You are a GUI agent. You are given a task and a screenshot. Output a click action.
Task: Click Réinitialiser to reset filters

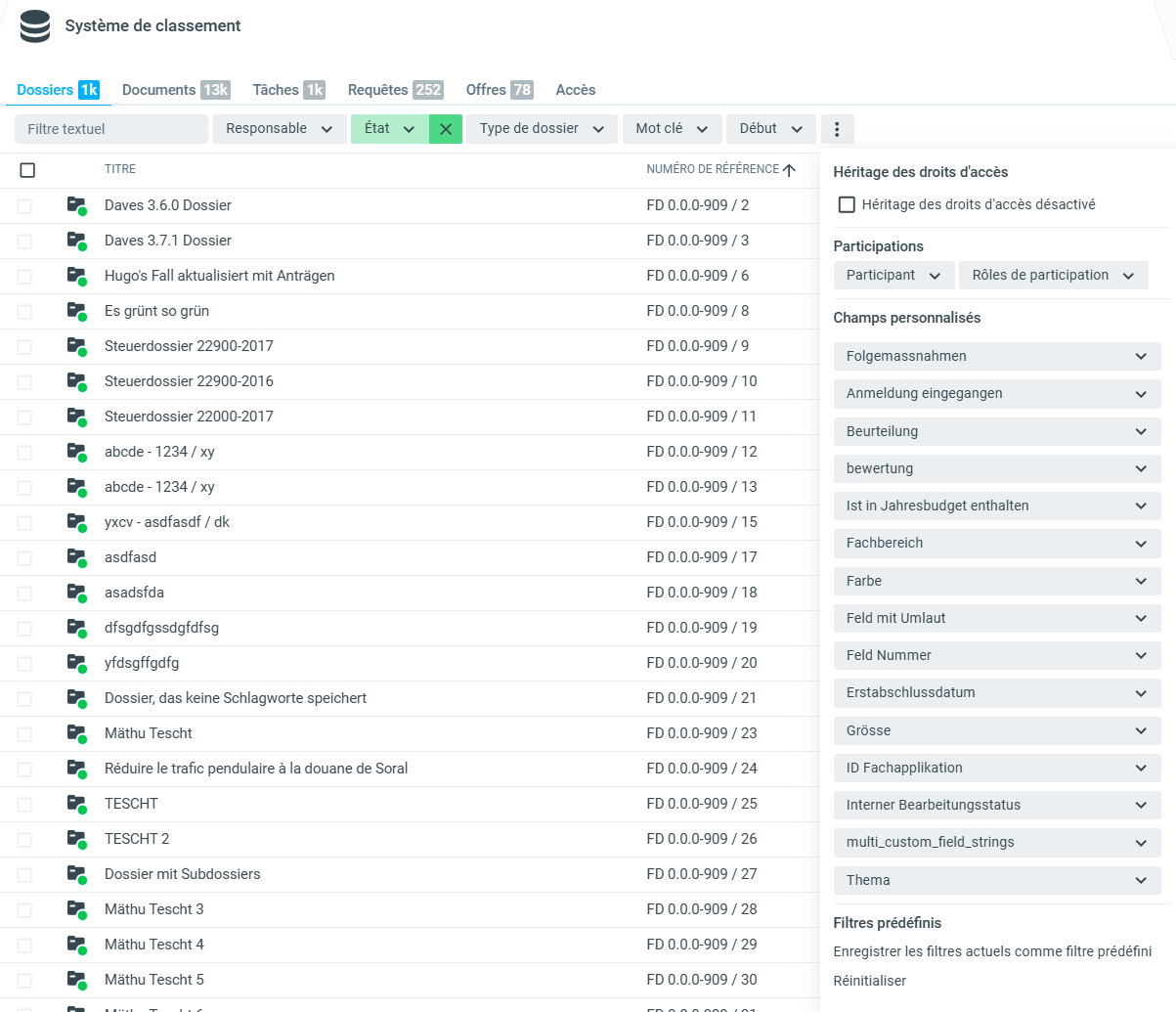[869, 981]
